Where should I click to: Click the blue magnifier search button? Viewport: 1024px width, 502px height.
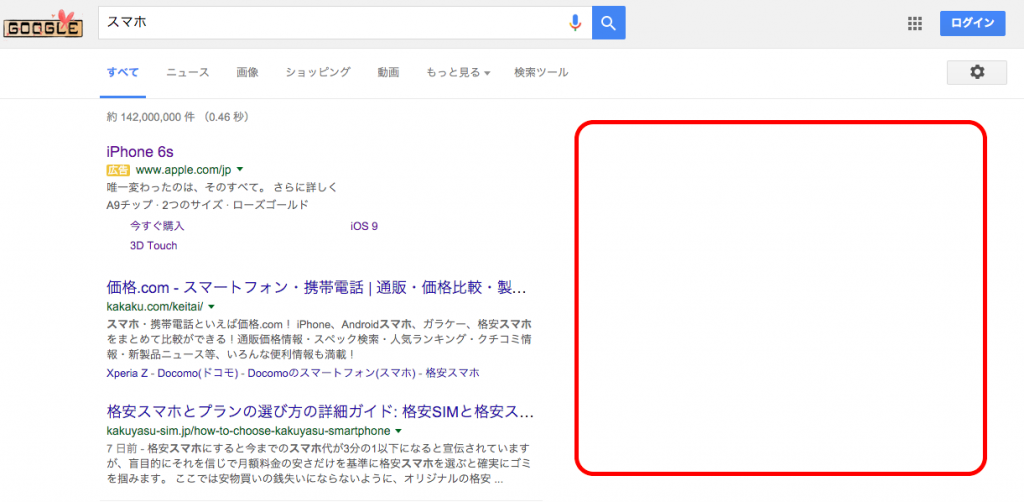(609, 23)
